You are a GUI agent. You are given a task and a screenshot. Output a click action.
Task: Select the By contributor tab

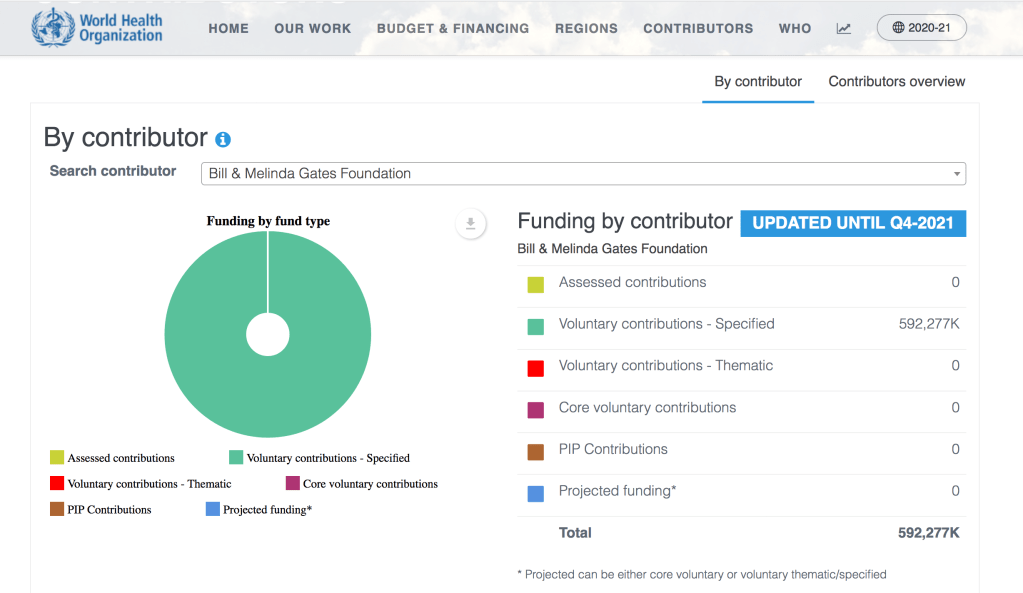[x=757, y=82]
